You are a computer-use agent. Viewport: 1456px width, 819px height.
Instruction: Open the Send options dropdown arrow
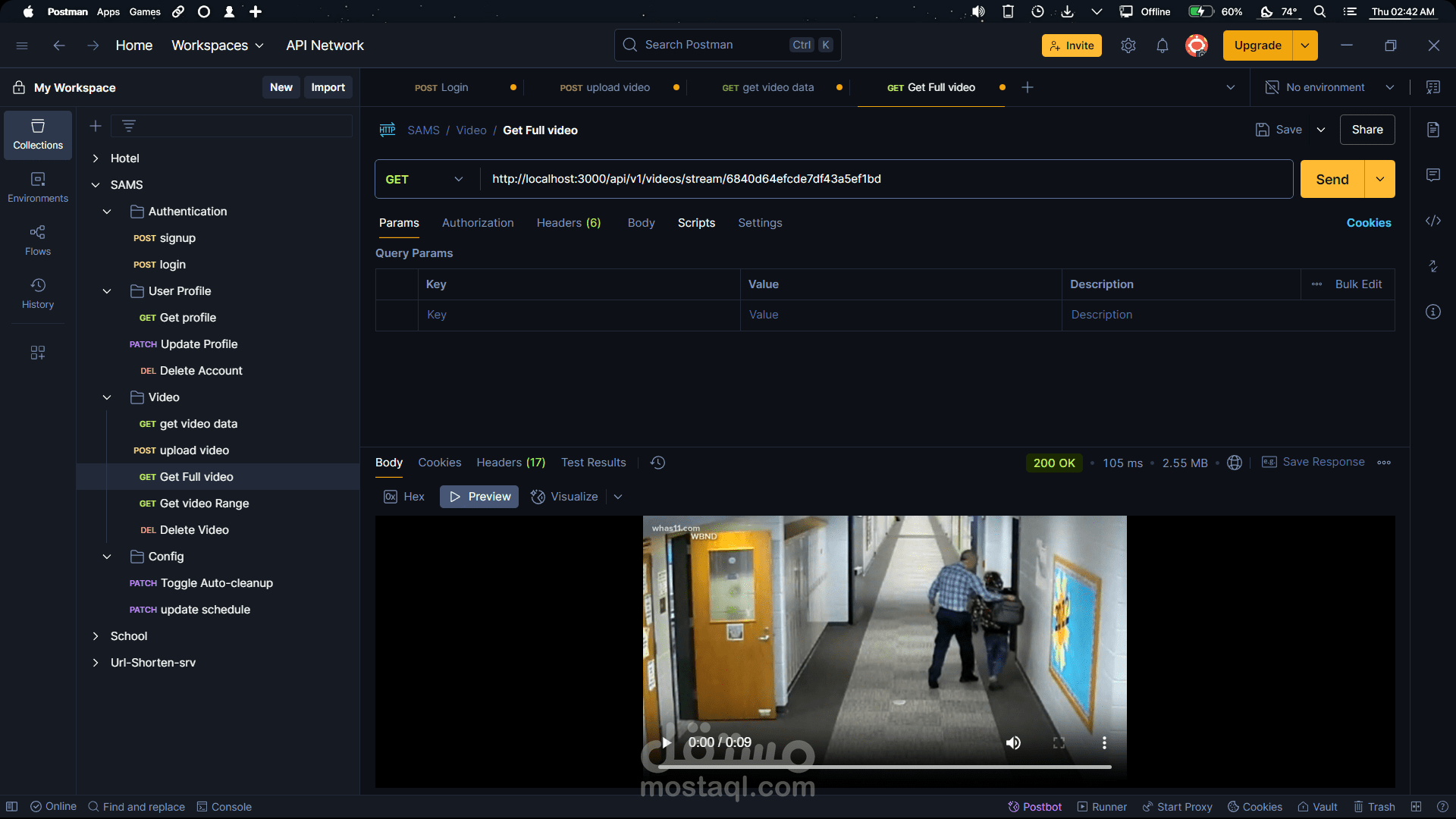click(x=1380, y=179)
